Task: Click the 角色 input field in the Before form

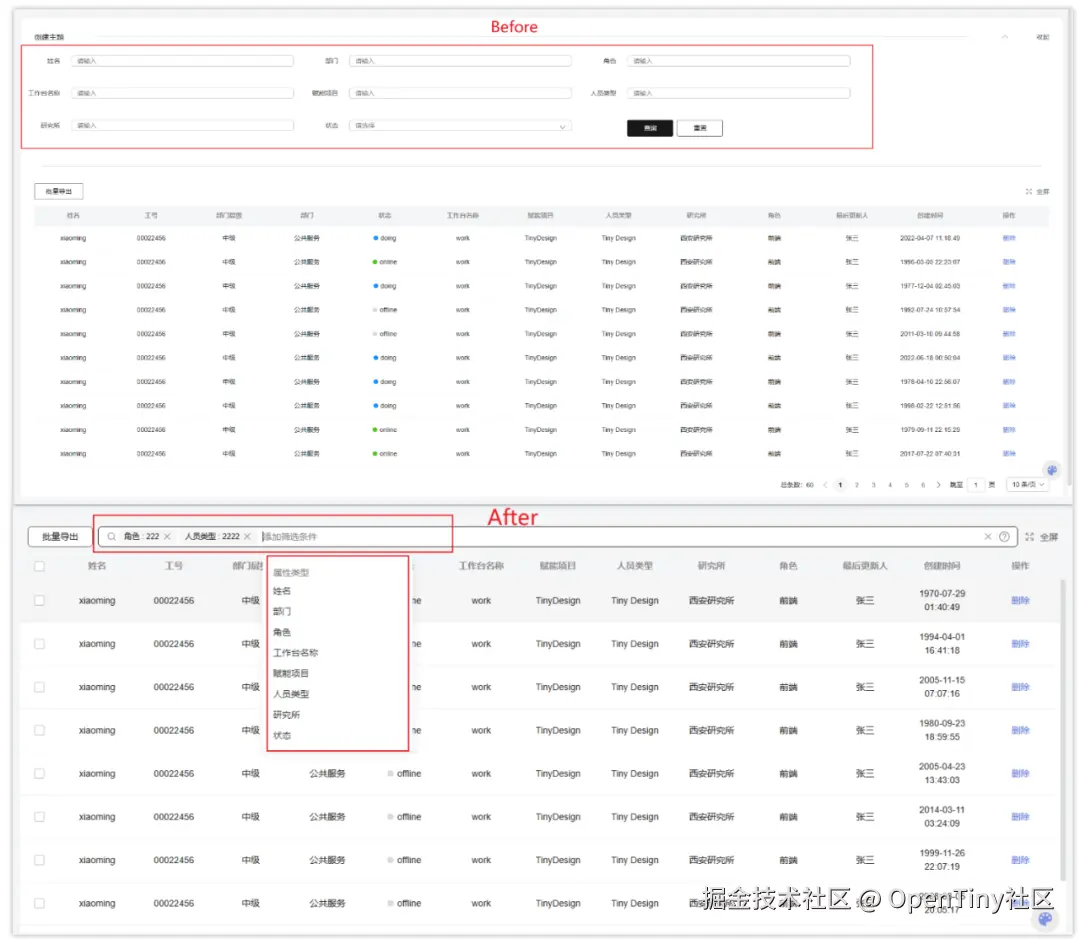Action: pyautogui.click(x=738, y=61)
